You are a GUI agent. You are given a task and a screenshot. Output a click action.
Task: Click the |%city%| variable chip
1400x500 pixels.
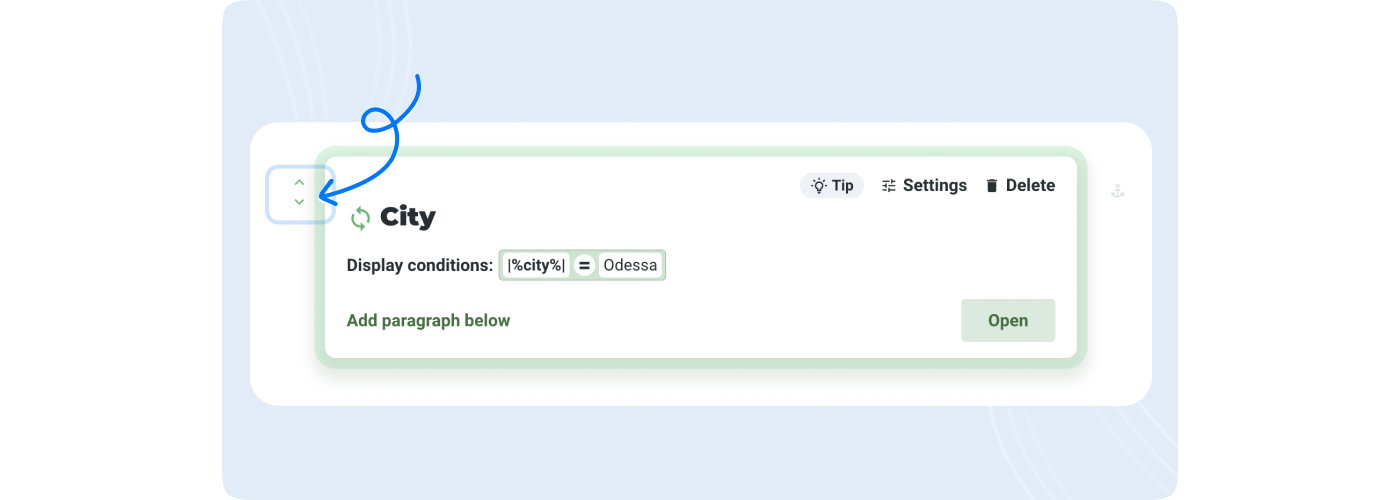[x=536, y=265]
